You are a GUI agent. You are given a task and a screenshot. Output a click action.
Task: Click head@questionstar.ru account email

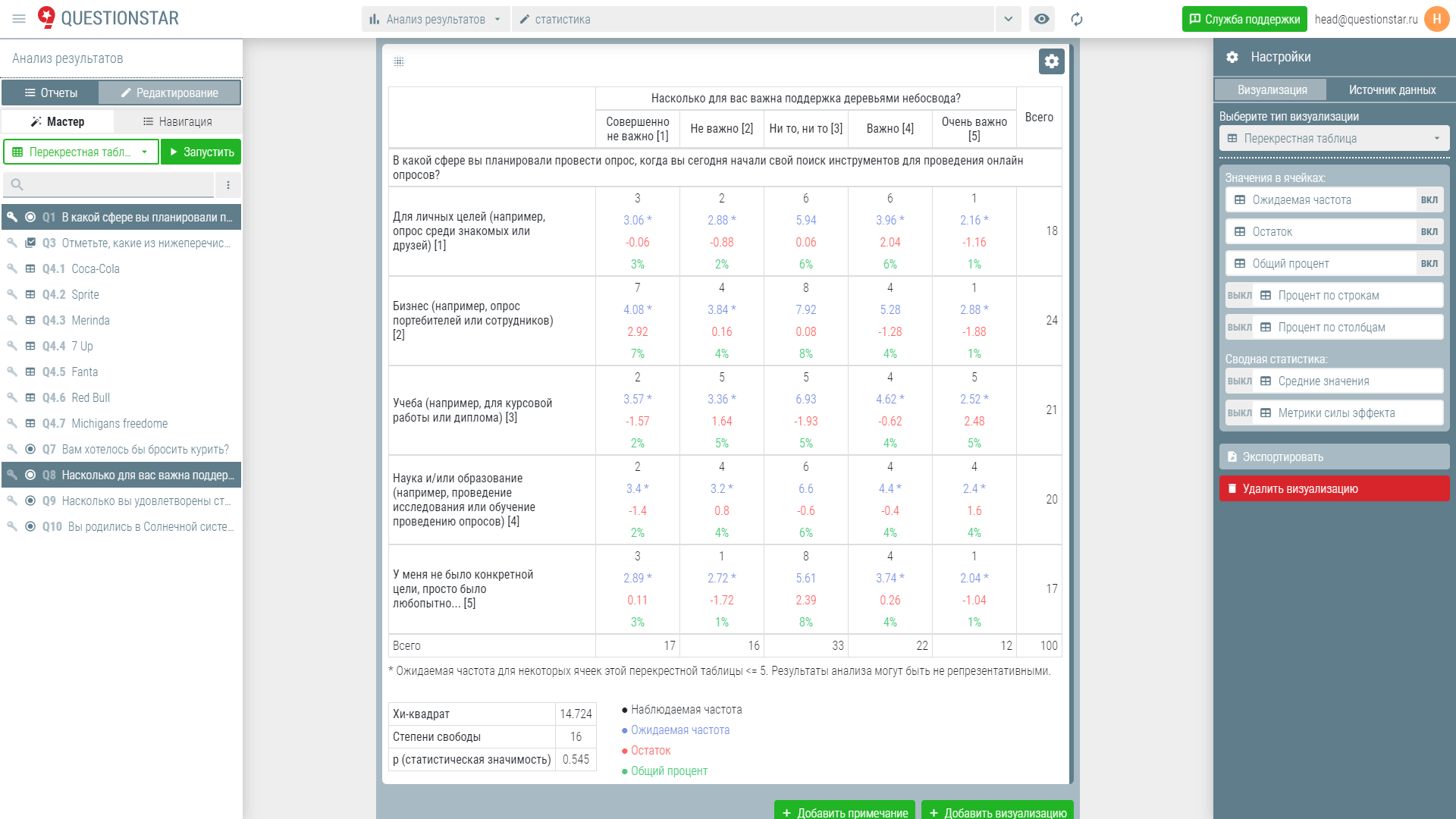coord(1366,19)
